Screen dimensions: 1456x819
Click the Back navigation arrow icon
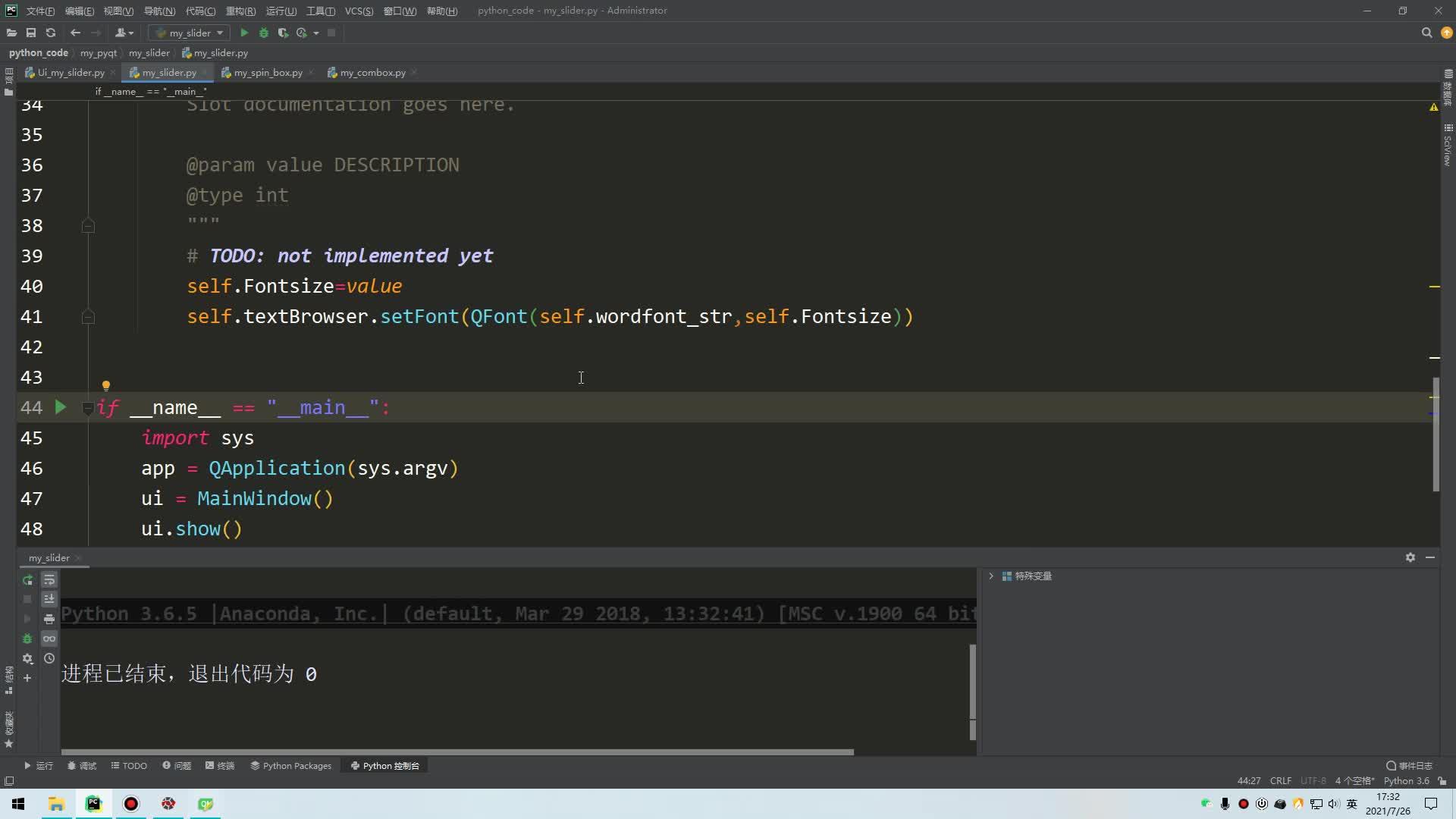coord(75,33)
